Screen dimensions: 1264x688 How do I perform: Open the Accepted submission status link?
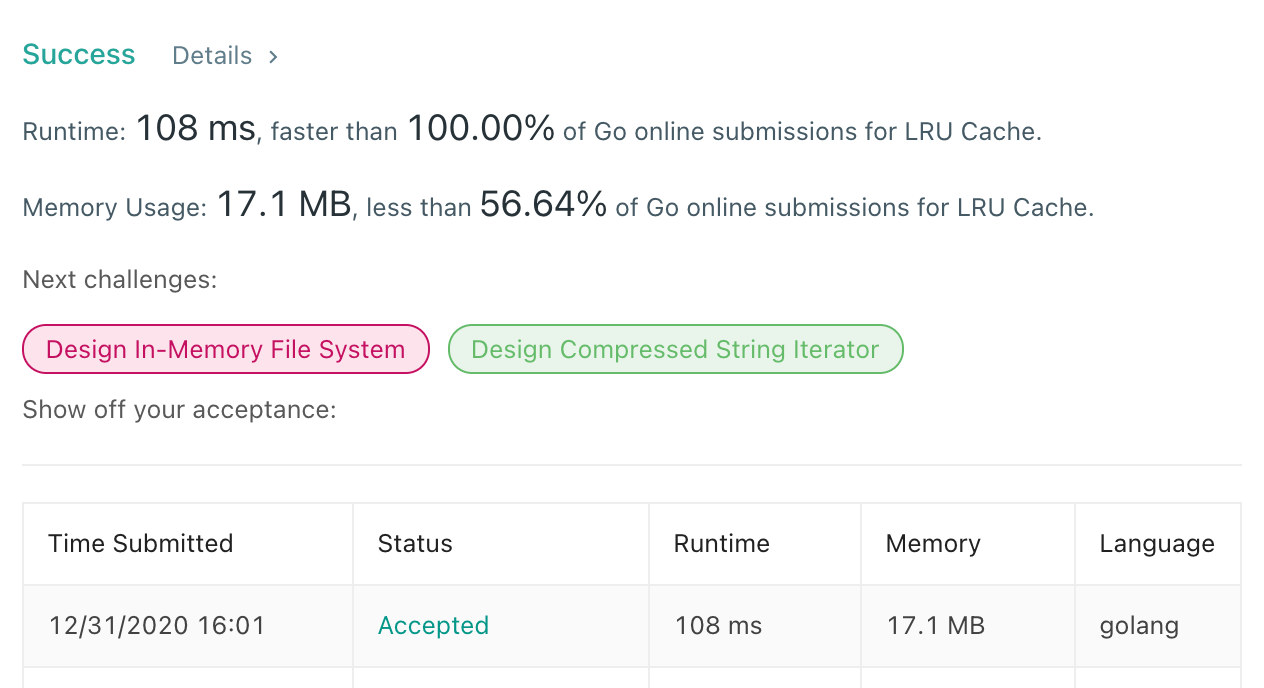(x=433, y=626)
